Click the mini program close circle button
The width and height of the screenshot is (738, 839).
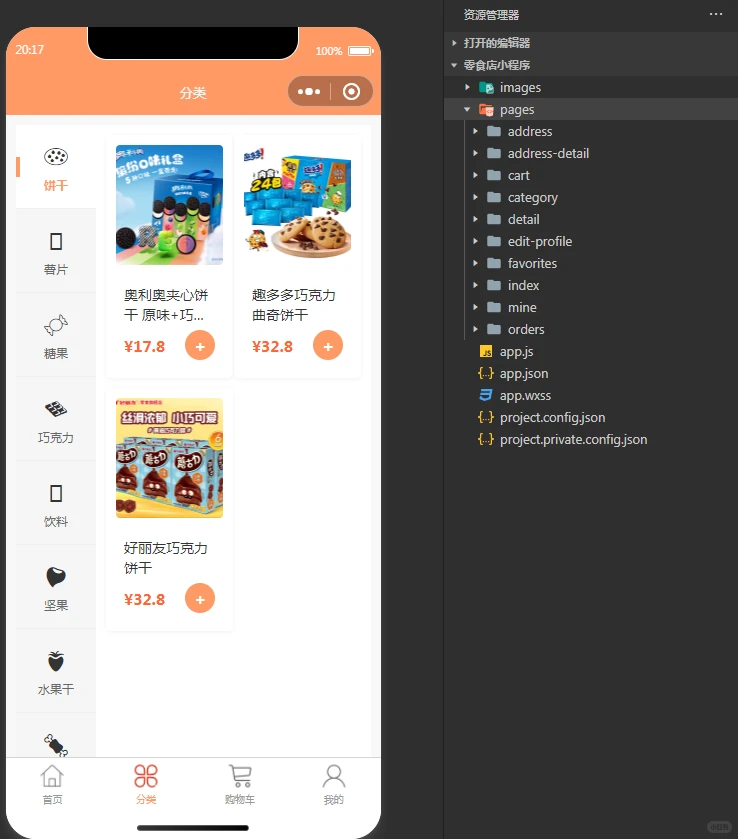pos(352,91)
